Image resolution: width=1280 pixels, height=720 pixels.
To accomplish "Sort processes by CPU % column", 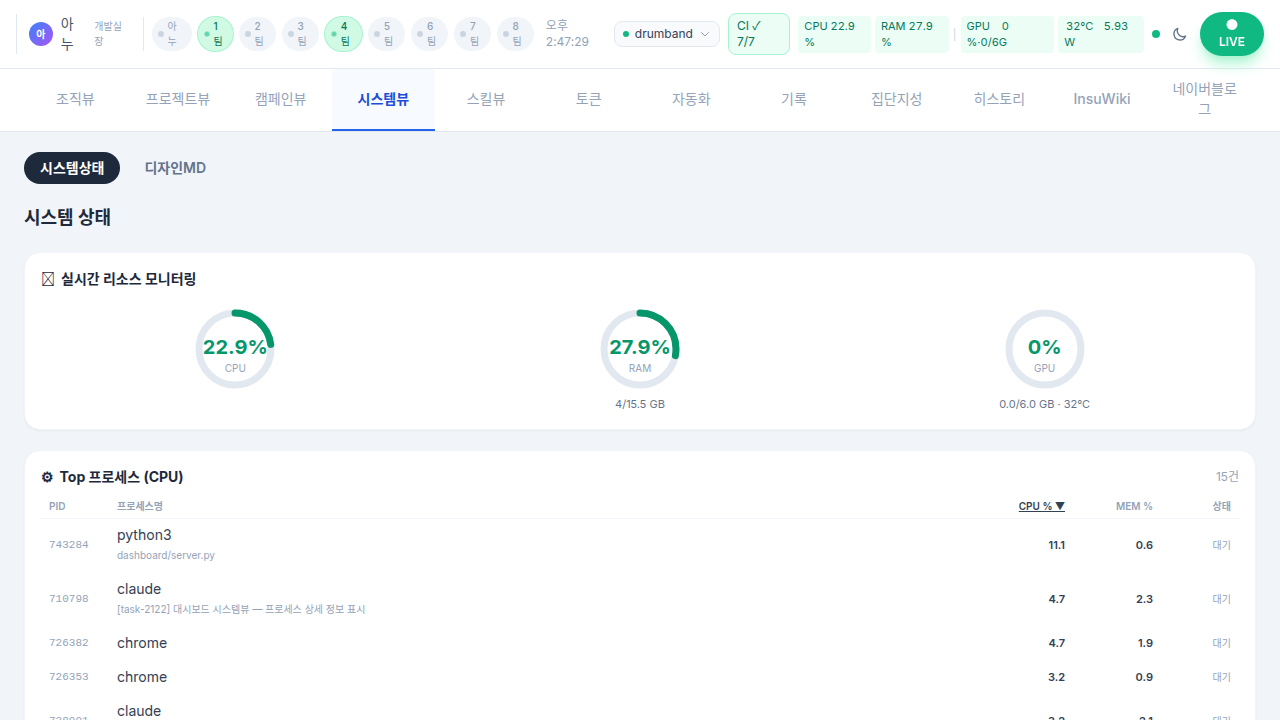I will (x=1041, y=506).
